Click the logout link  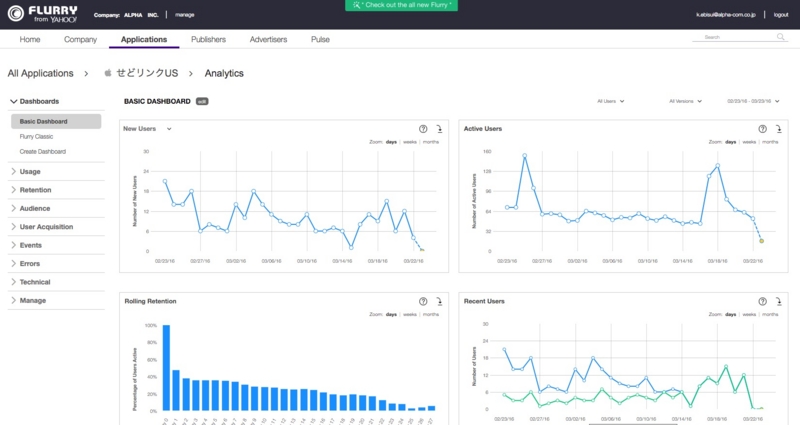[781, 15]
